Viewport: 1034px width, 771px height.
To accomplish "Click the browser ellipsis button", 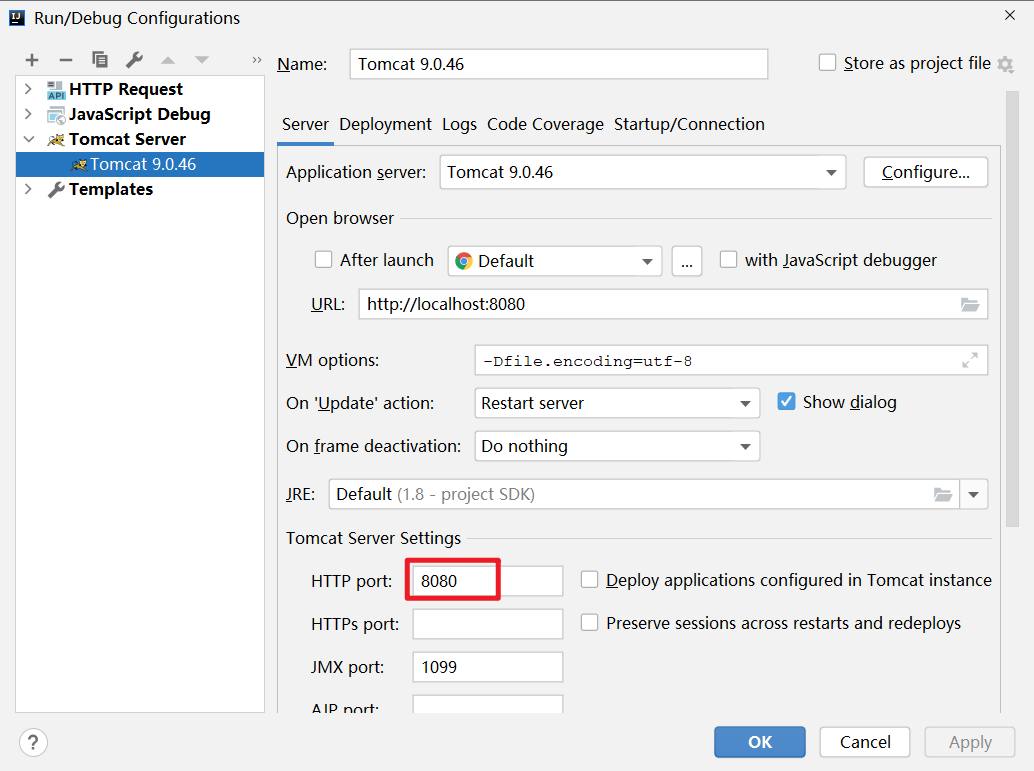I will (686, 261).
